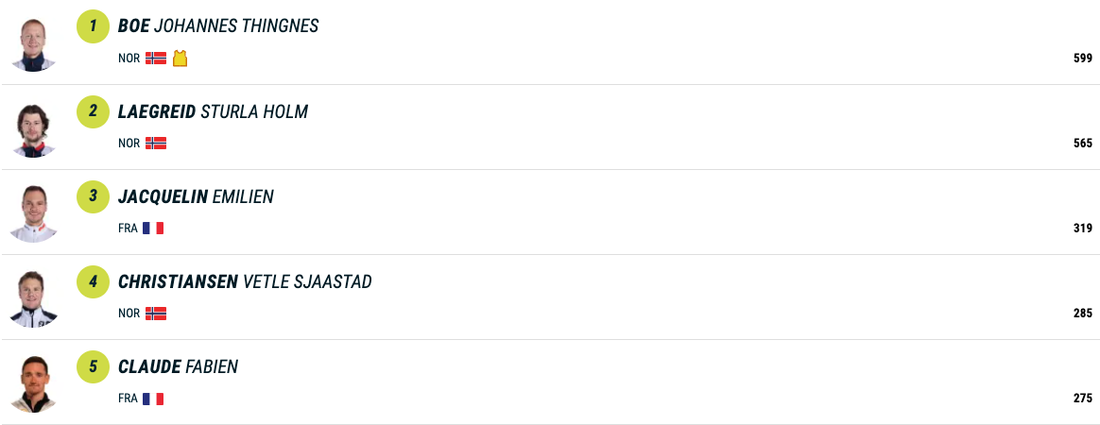
Task: Open Sturla Holm Laegreid athlete photo
Action: 34,128
